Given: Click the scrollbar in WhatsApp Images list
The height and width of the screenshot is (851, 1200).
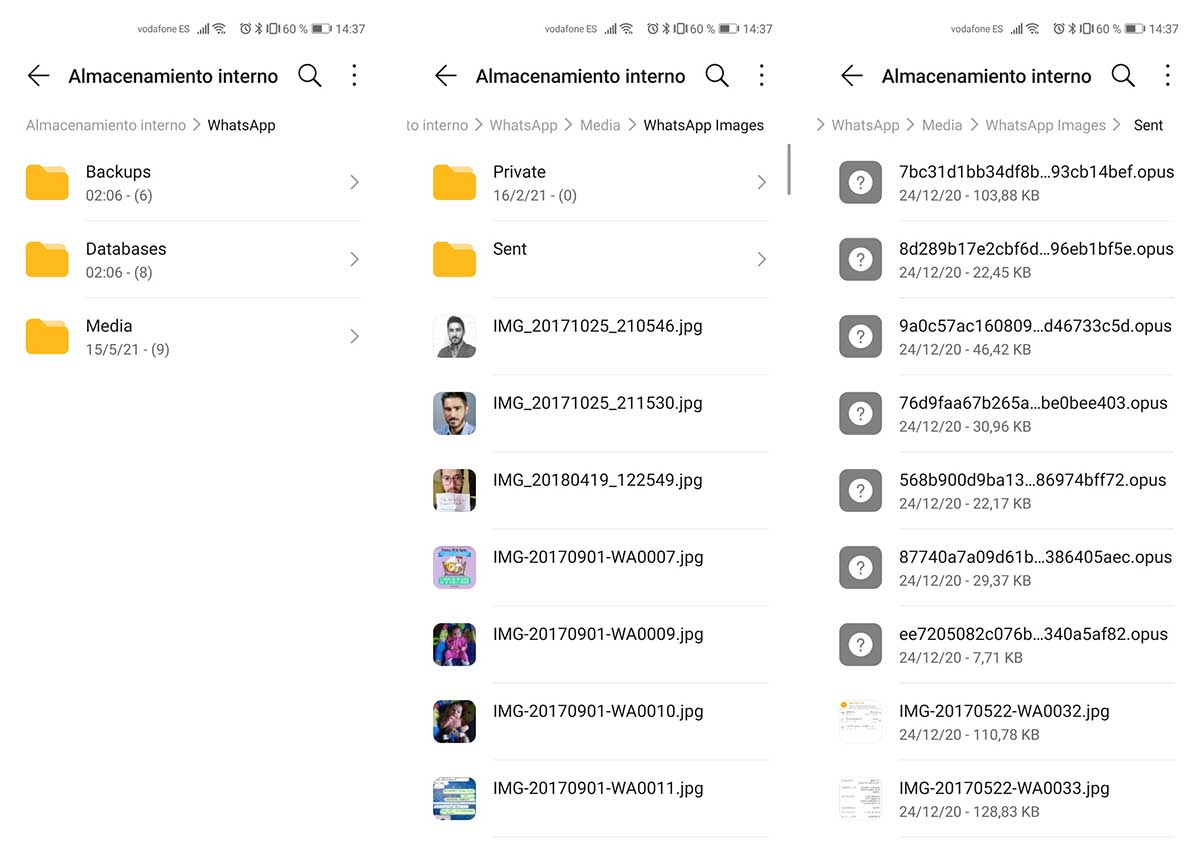Looking at the screenshot, I should 789,169.
